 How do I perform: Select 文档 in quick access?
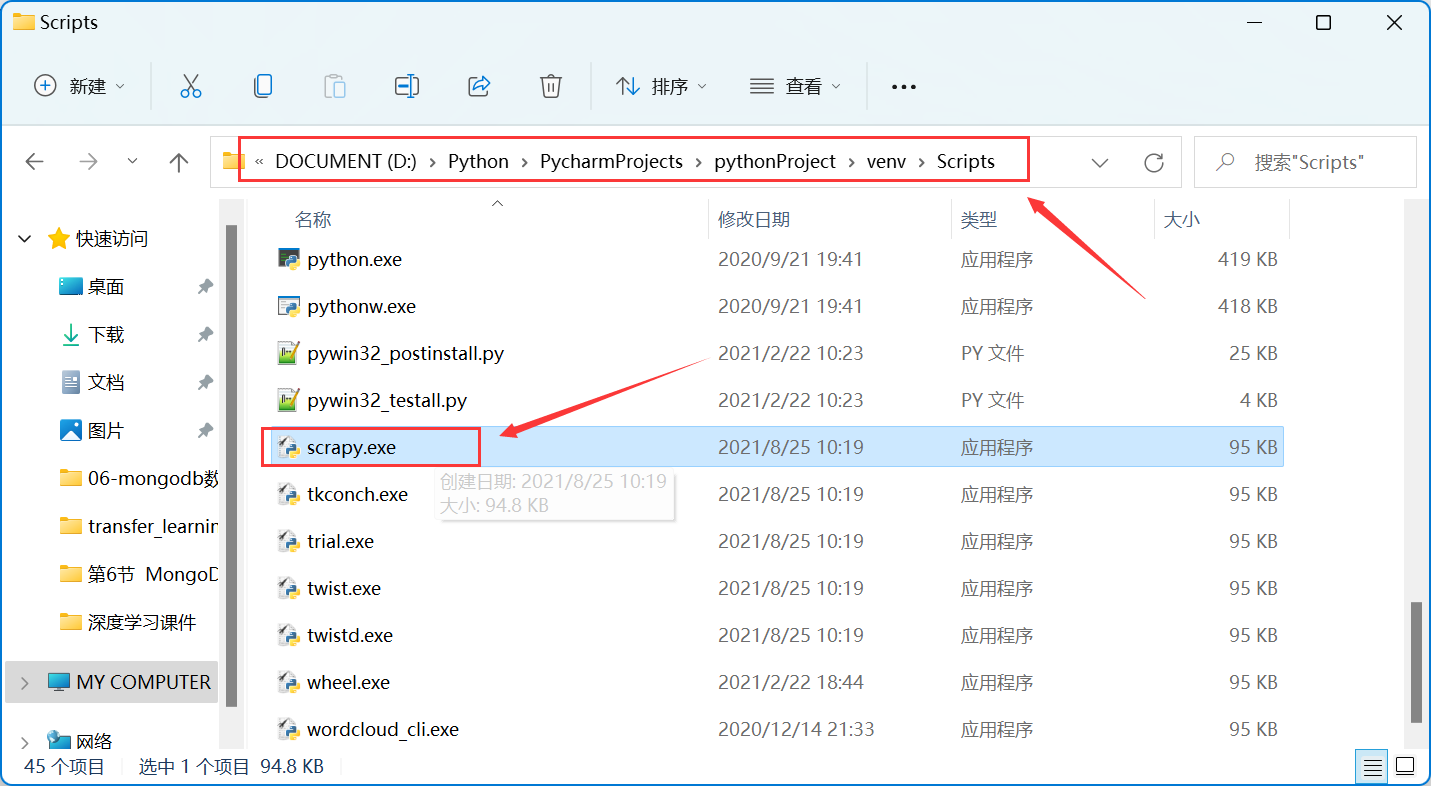click(x=105, y=383)
